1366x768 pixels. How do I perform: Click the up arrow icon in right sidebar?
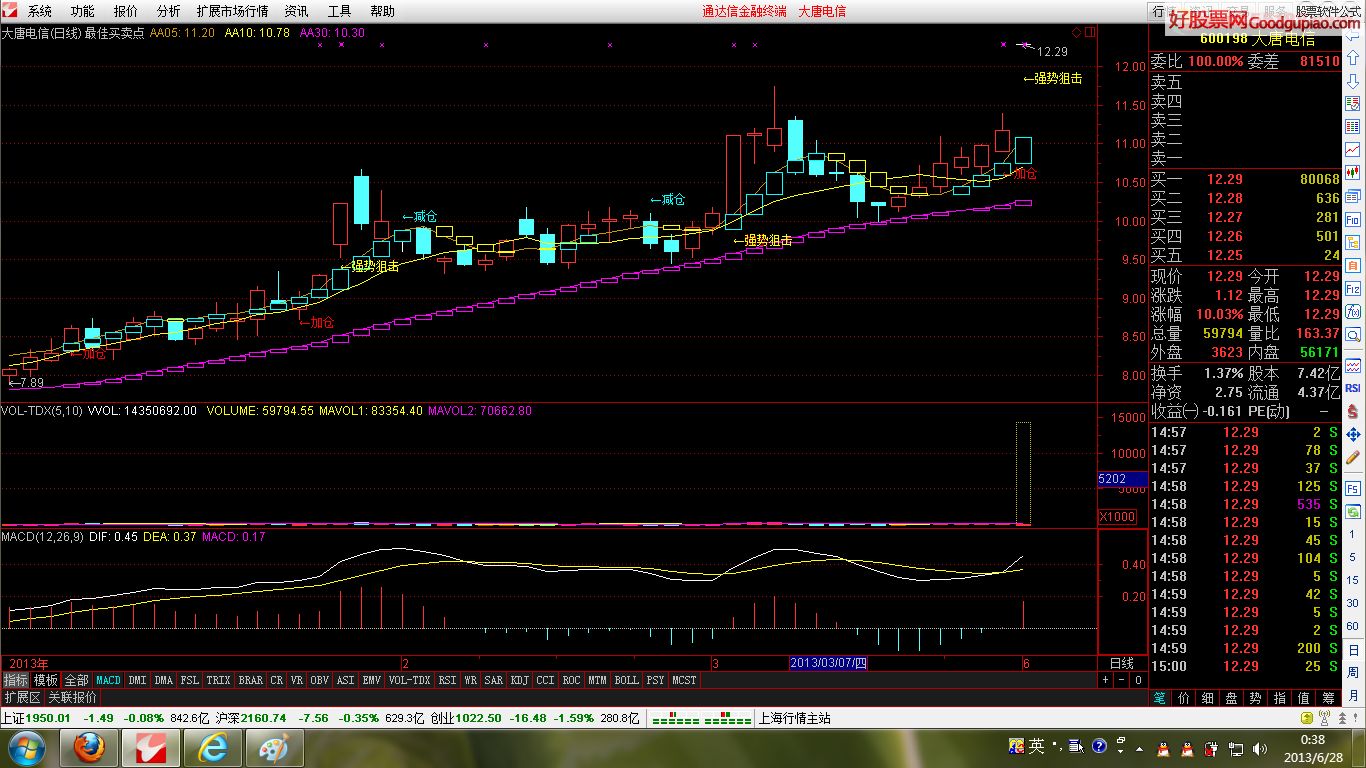pos(1352,58)
